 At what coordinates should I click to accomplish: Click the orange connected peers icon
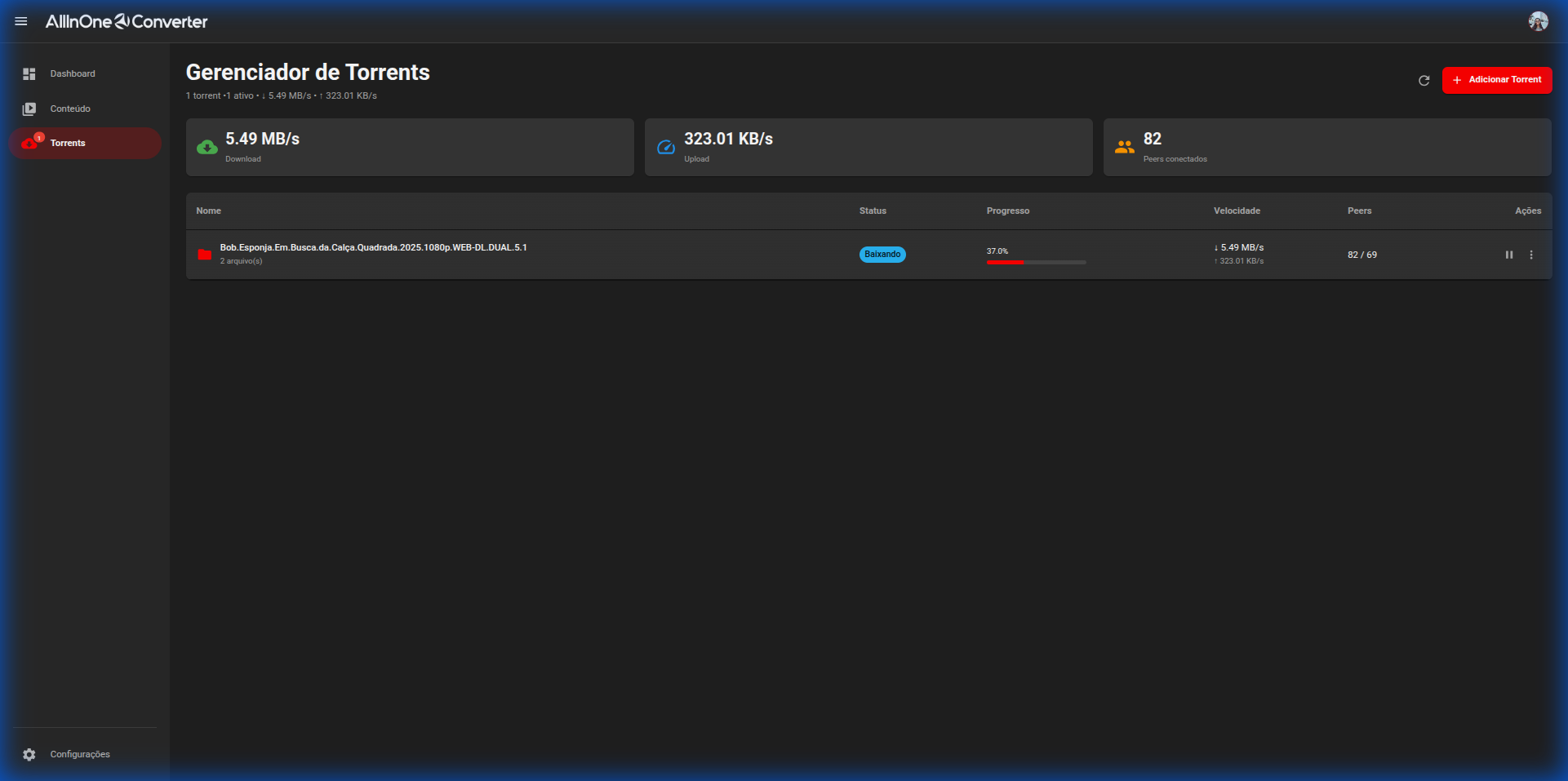1125,147
